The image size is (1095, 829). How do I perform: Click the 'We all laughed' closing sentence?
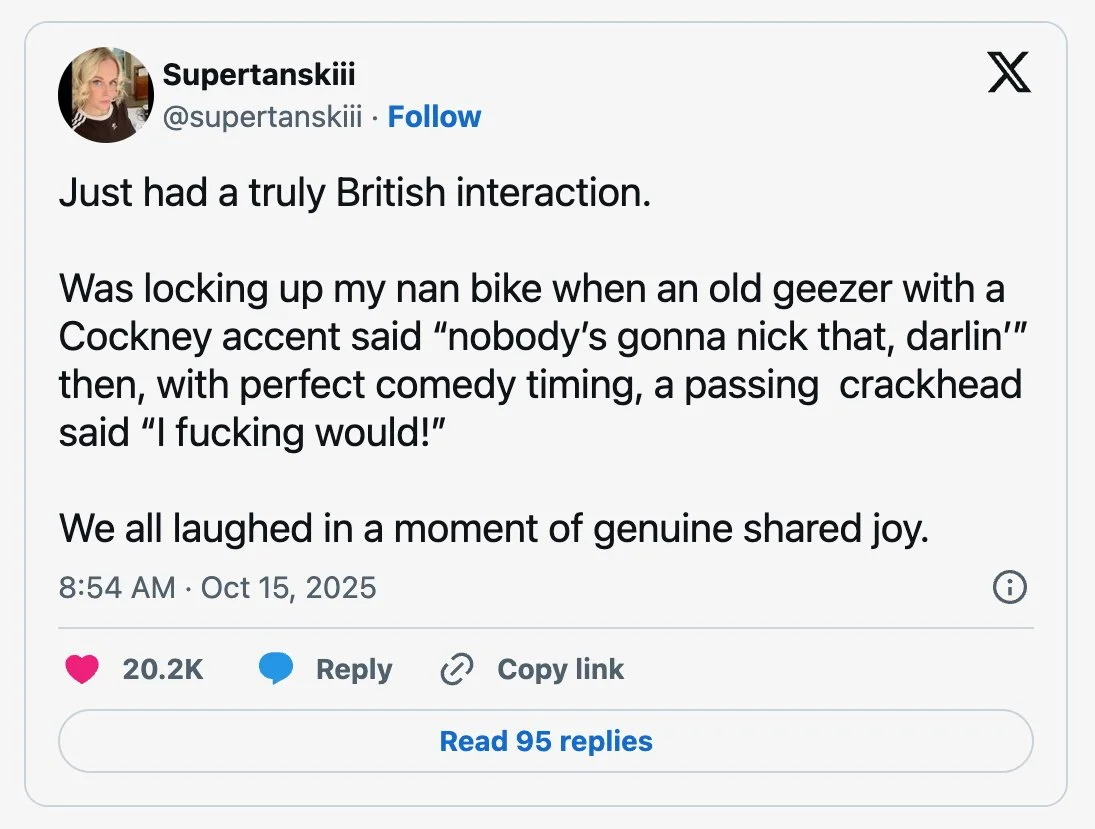point(494,528)
